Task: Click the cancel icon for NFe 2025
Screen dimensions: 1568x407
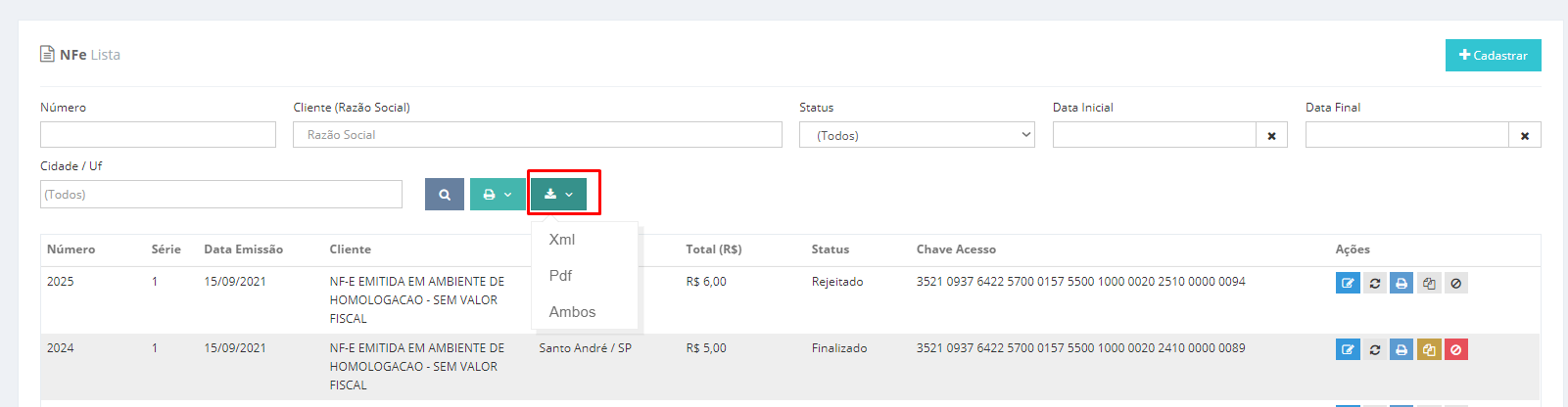Action: (1456, 283)
